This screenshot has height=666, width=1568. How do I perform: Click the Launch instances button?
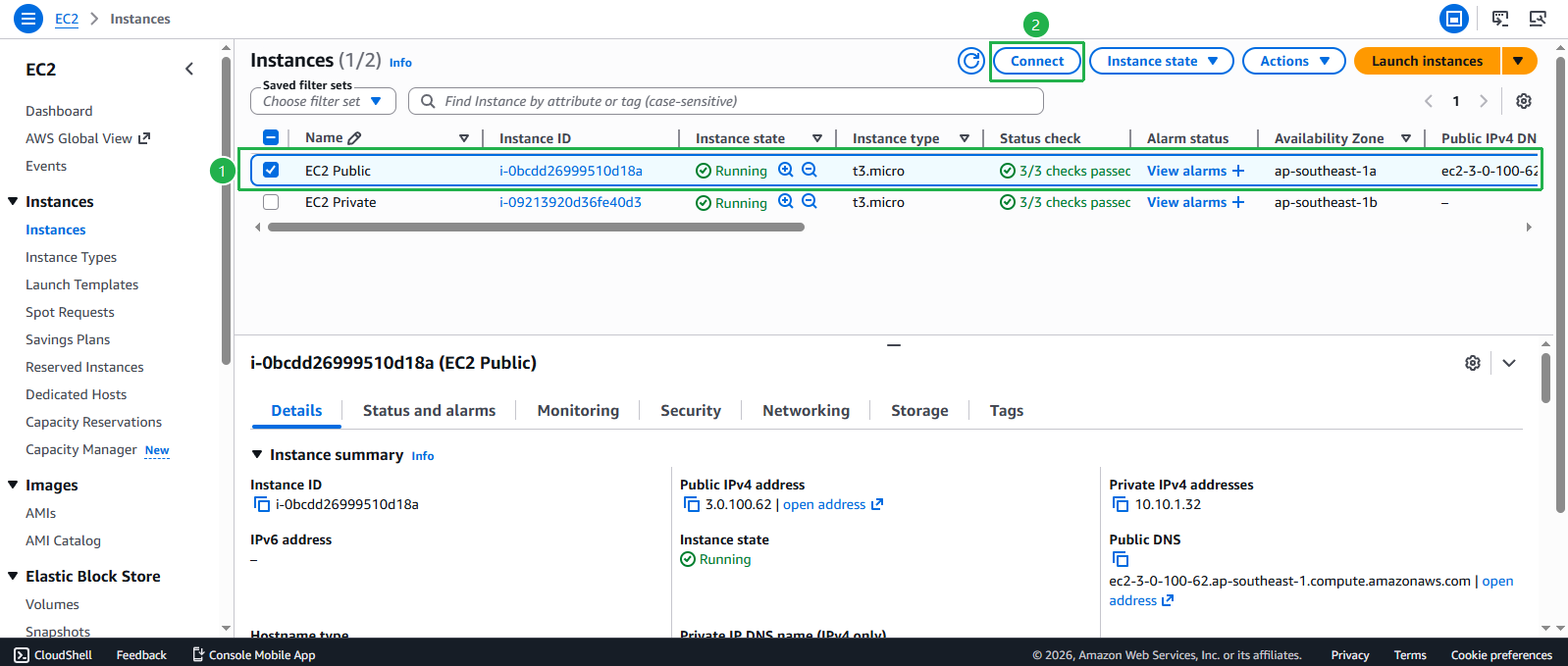(x=1427, y=61)
